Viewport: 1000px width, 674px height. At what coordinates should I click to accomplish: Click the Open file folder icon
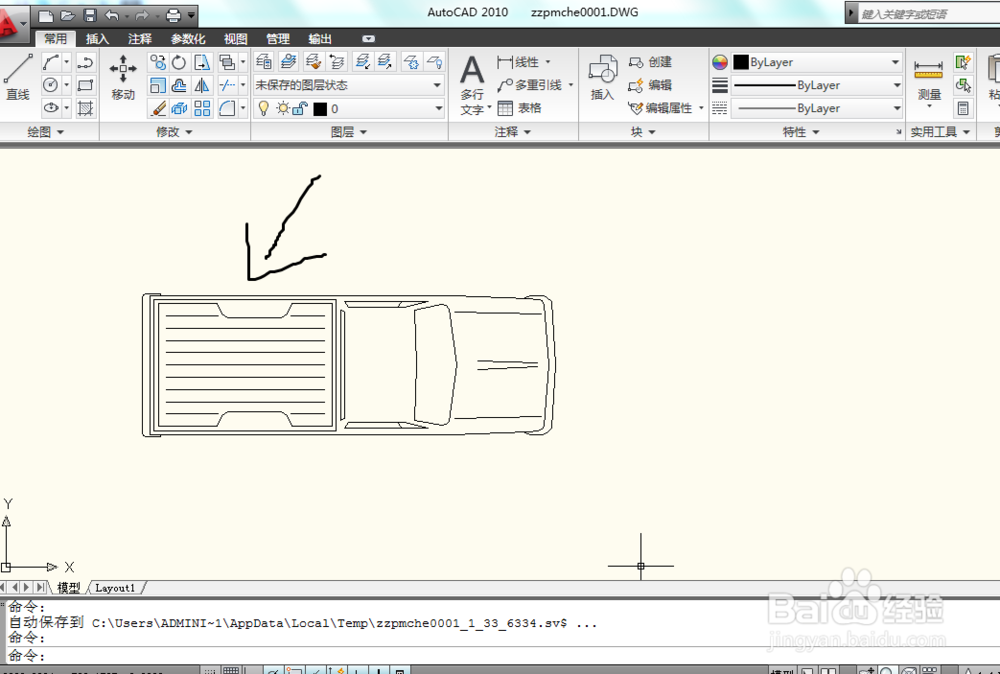point(68,15)
